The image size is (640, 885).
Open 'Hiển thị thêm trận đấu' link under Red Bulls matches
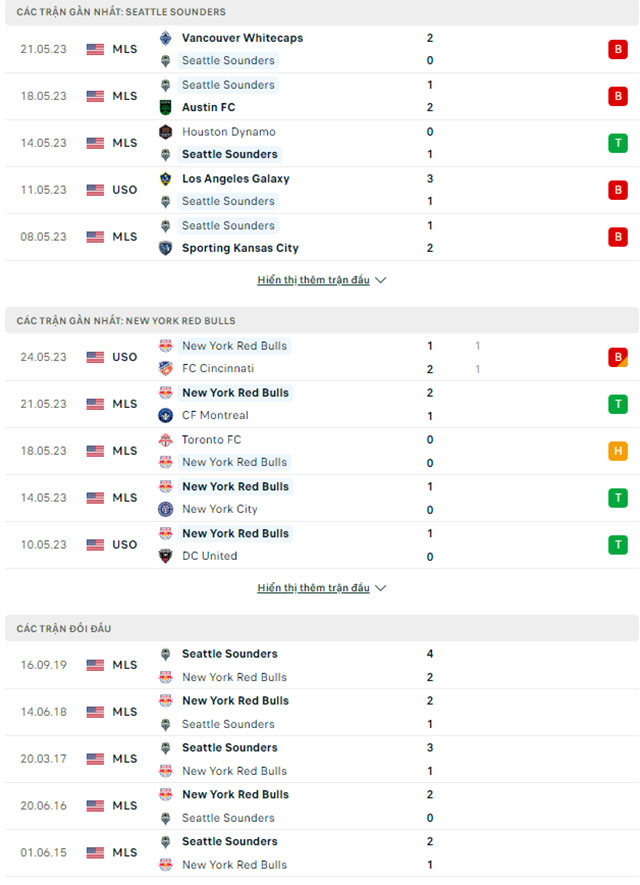pyautogui.click(x=313, y=588)
